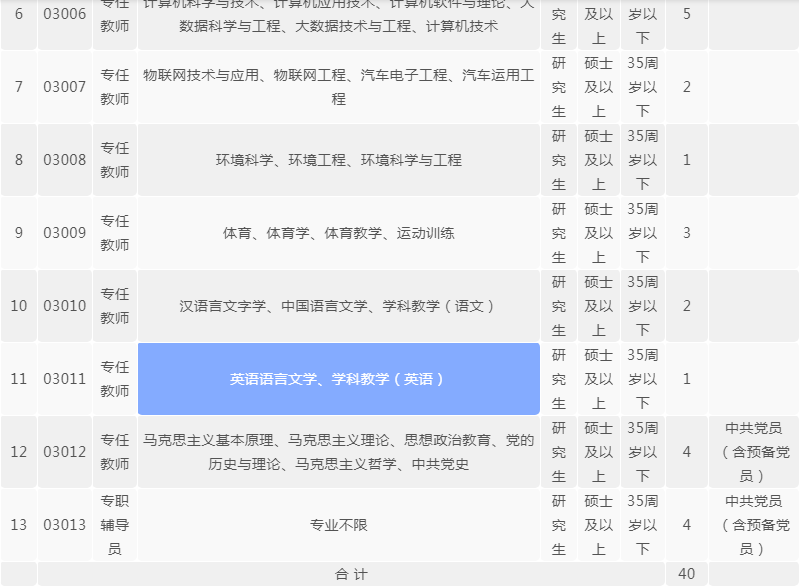Click 专职辅导员 position cell
This screenshot has height=586, width=799.
click(115, 524)
